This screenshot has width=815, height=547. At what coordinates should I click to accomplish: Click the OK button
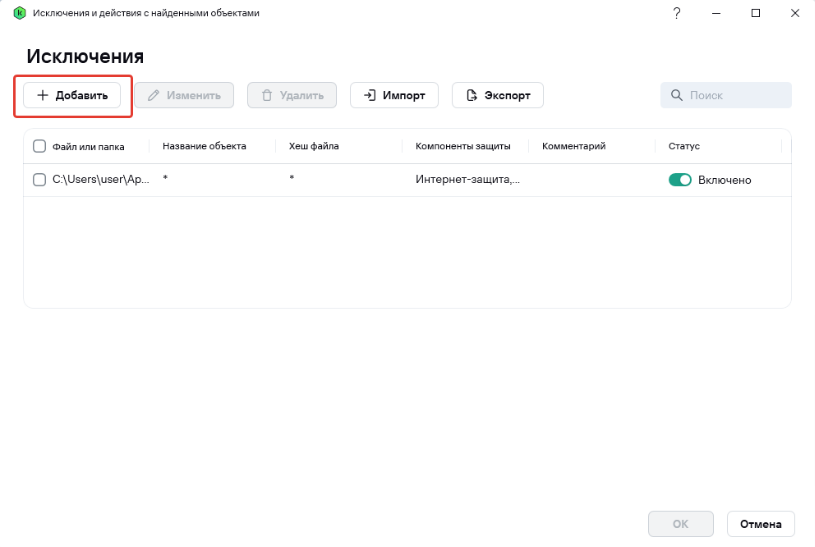[x=680, y=524]
